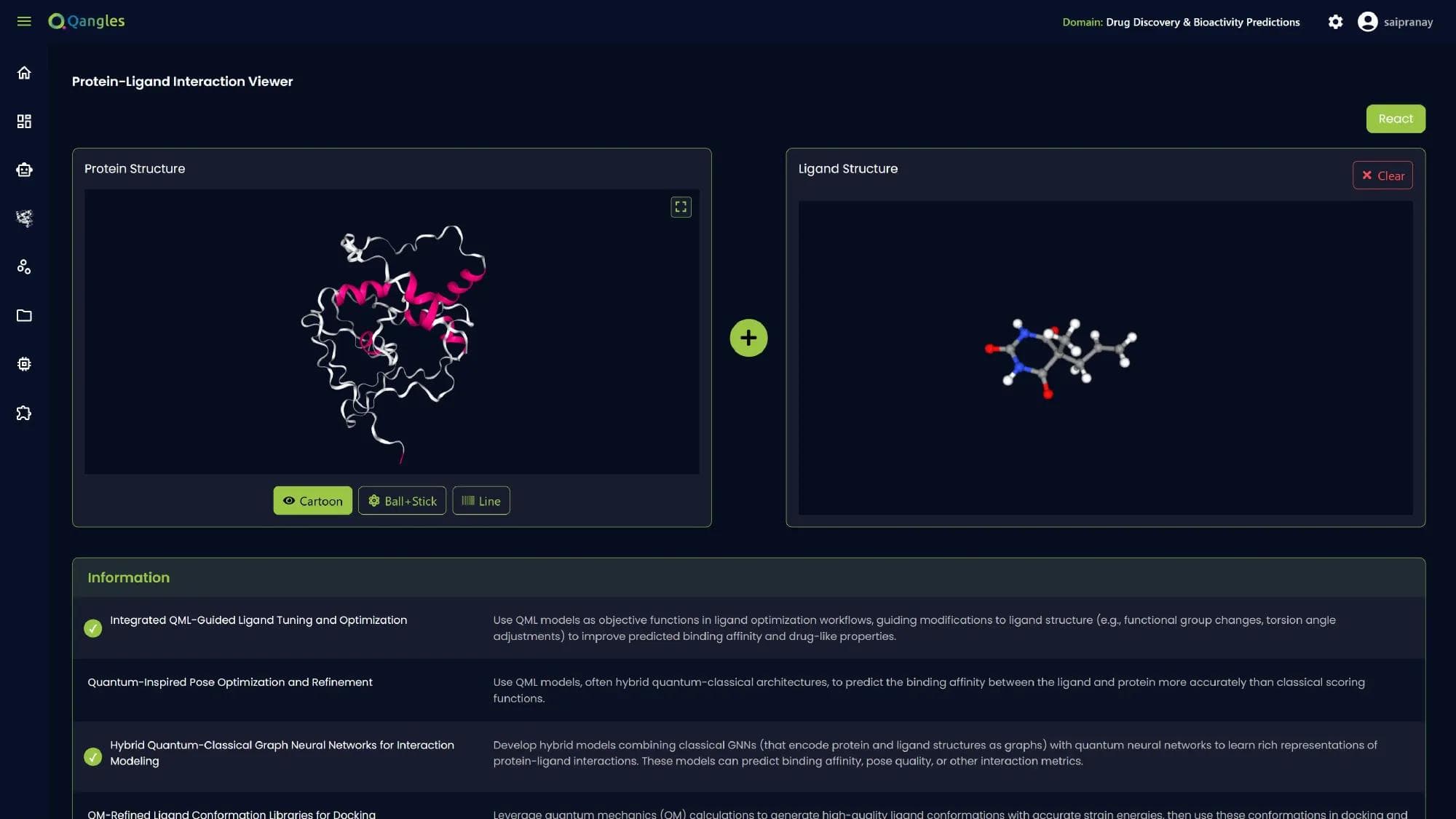Select the molecular structure sidebar icon
This screenshot has width=1456, height=819.
24,218
